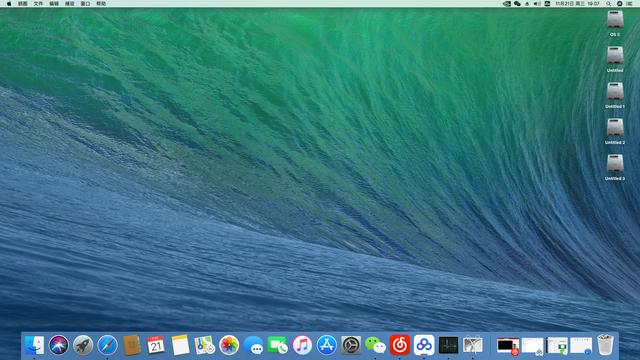
Task: Launch Safari compass icon in Dock
Action: pyautogui.click(x=107, y=345)
